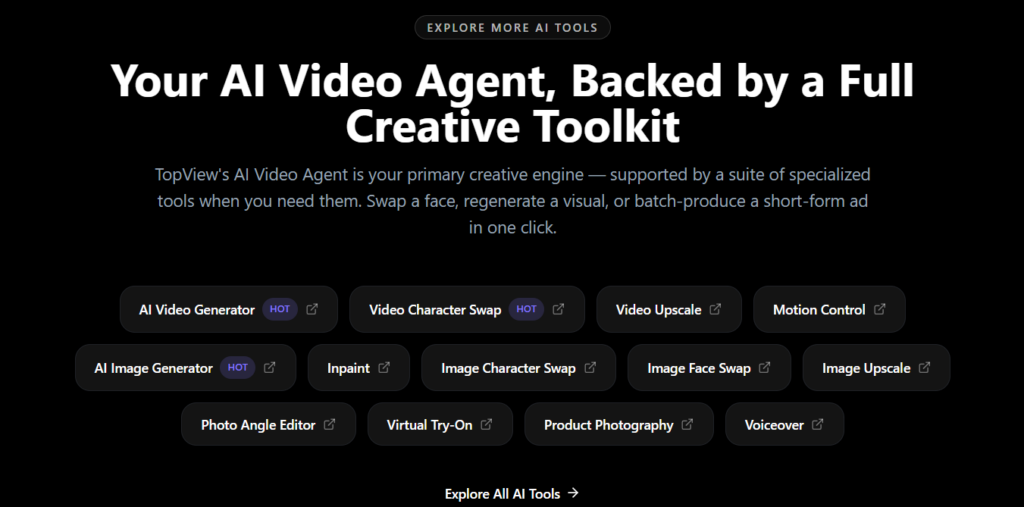Choose the Image Face Swap tool
This screenshot has width=1024, height=507.
(x=709, y=367)
